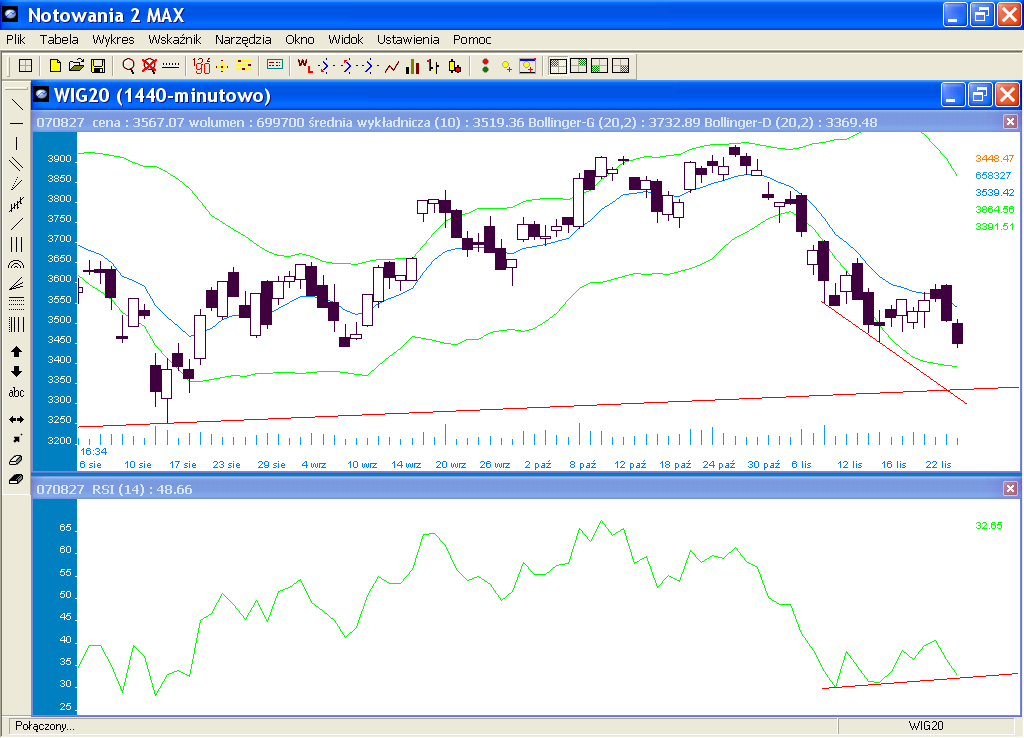Place an up arrow marker tool
Viewport: 1024px width, 738px height.
[16, 351]
